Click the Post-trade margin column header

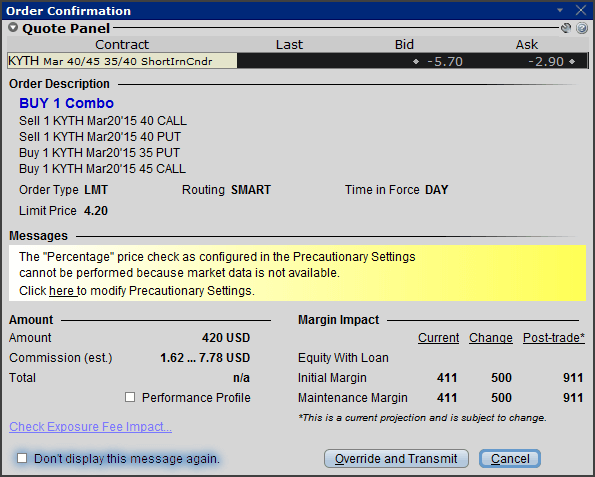tap(554, 338)
